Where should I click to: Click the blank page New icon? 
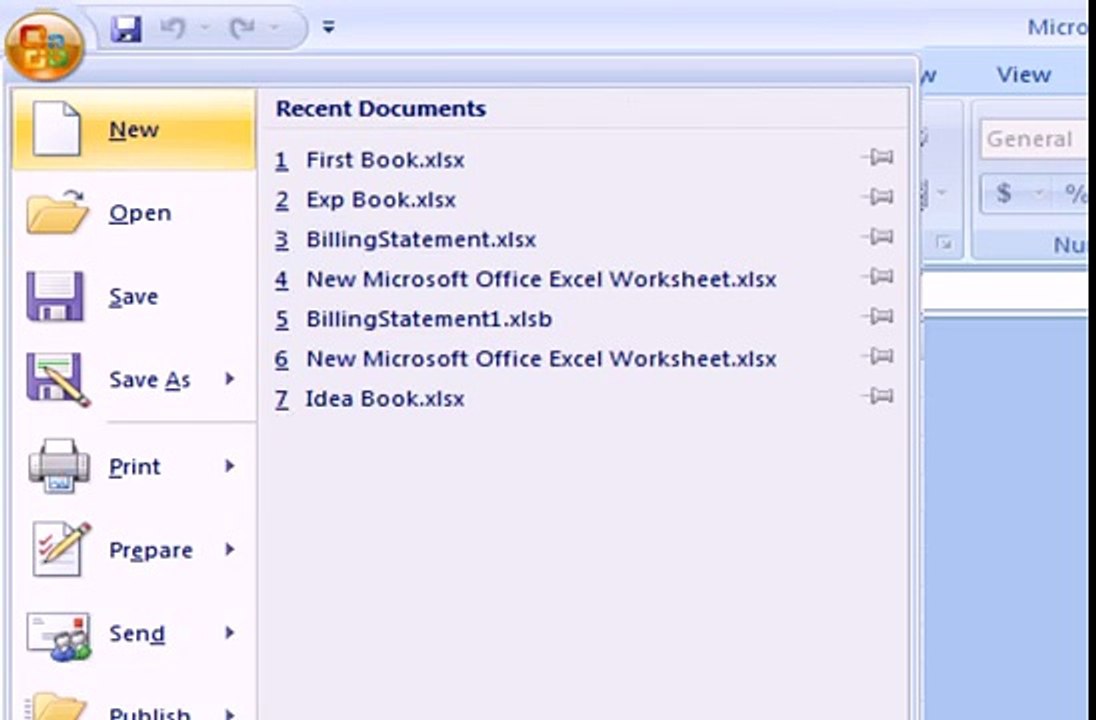(x=57, y=129)
